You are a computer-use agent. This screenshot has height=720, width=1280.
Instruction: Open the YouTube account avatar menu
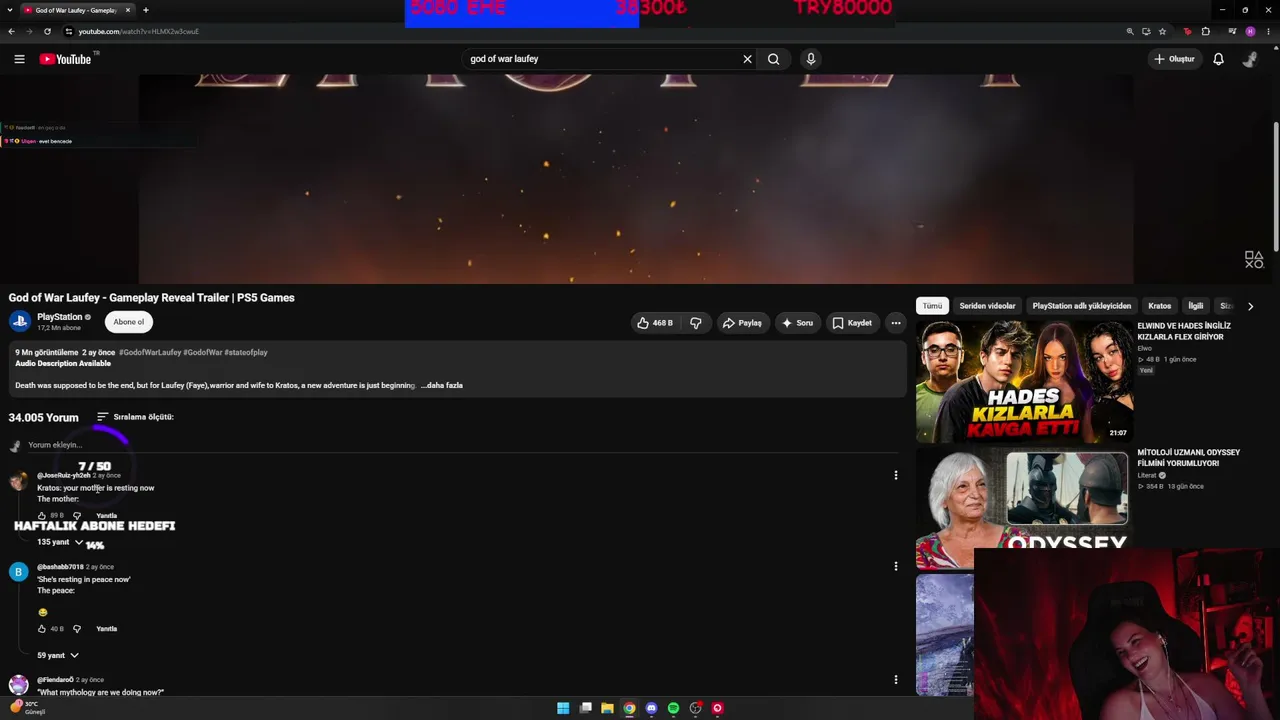click(x=1250, y=59)
